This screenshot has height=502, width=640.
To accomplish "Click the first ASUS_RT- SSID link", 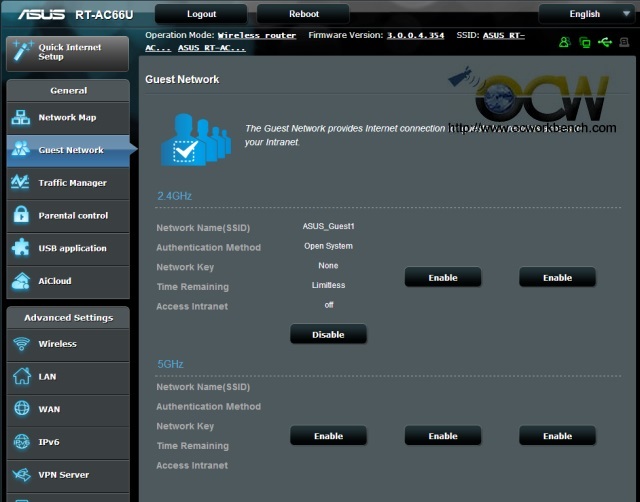I will coord(504,36).
